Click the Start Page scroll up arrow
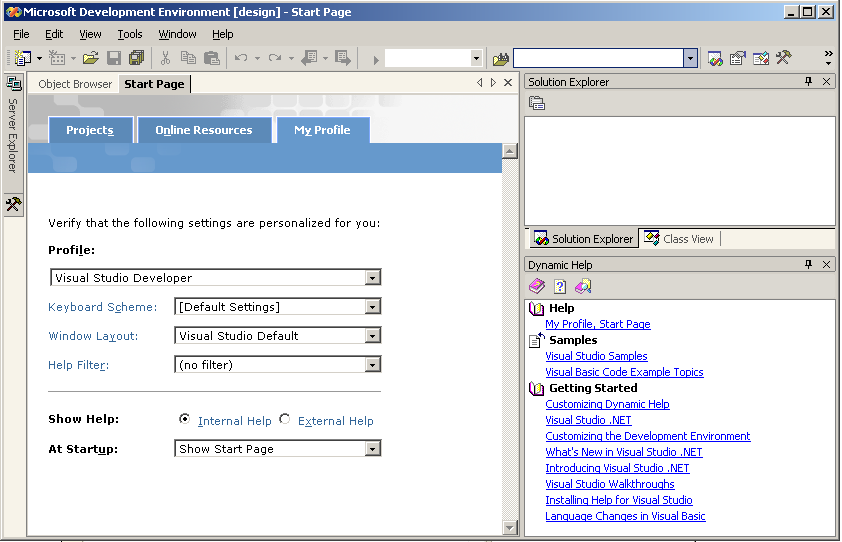Image resolution: width=842 pixels, height=542 pixels. coord(510,151)
